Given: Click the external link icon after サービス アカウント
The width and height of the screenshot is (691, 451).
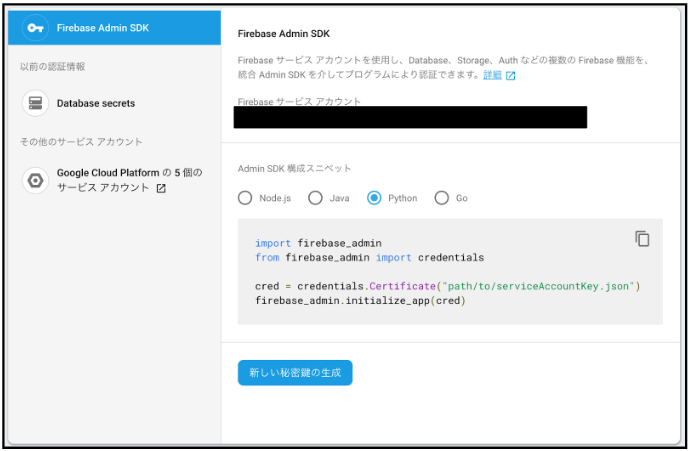Looking at the screenshot, I should [161, 188].
